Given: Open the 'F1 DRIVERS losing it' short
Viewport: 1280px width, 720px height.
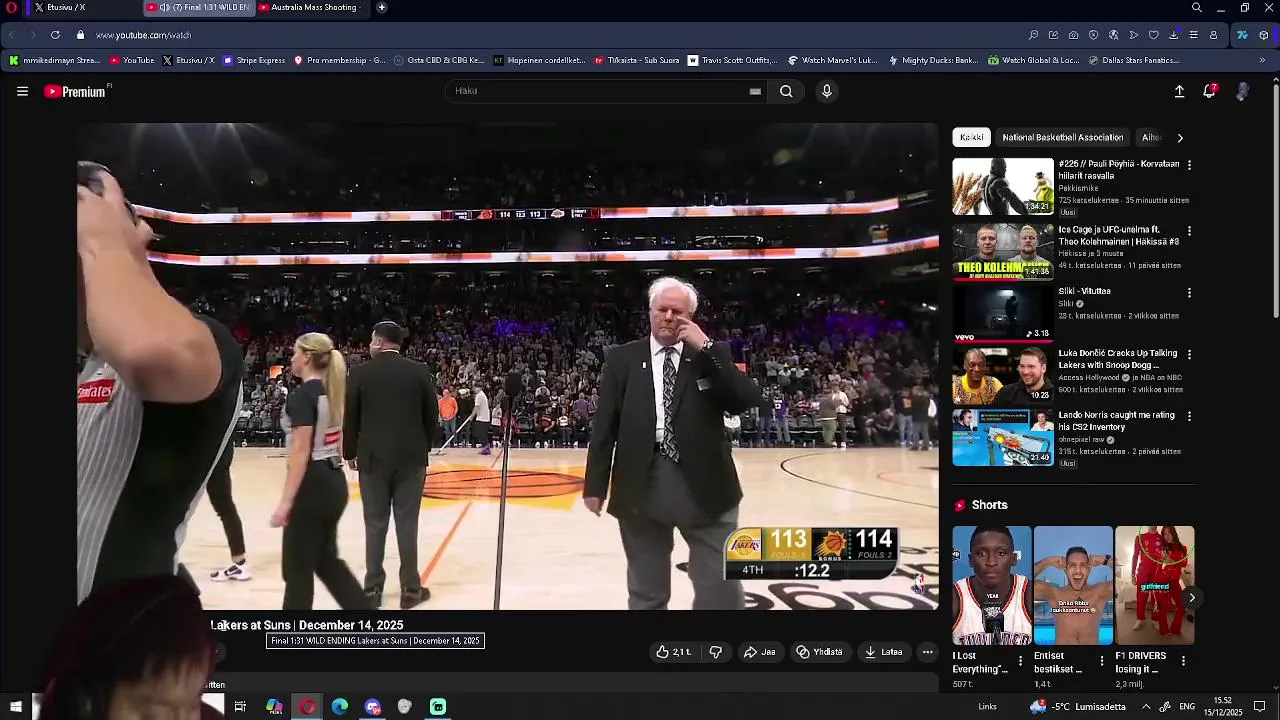Looking at the screenshot, I should pos(1154,585).
